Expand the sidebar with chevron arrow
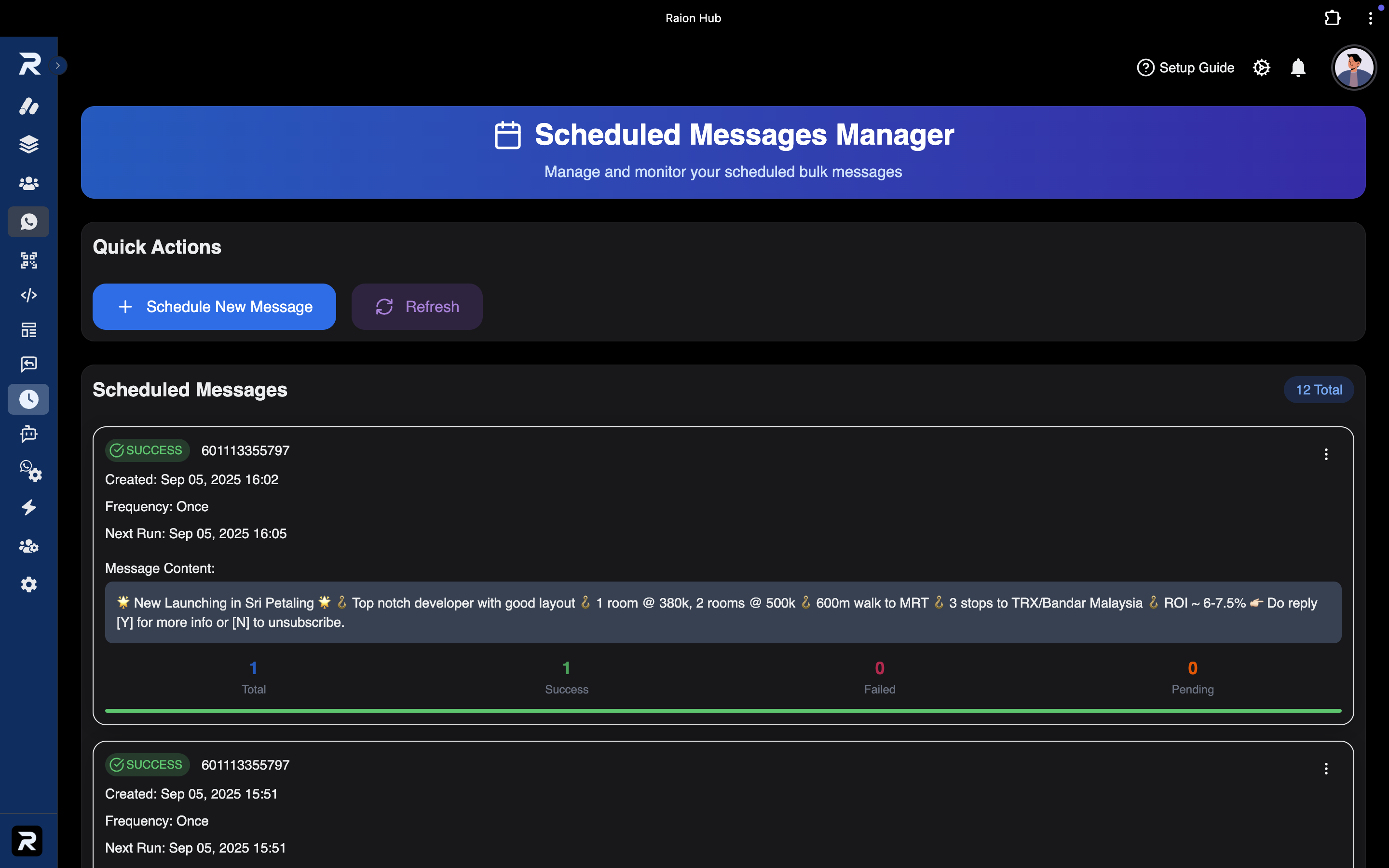This screenshot has height=868, width=1389. [58, 66]
